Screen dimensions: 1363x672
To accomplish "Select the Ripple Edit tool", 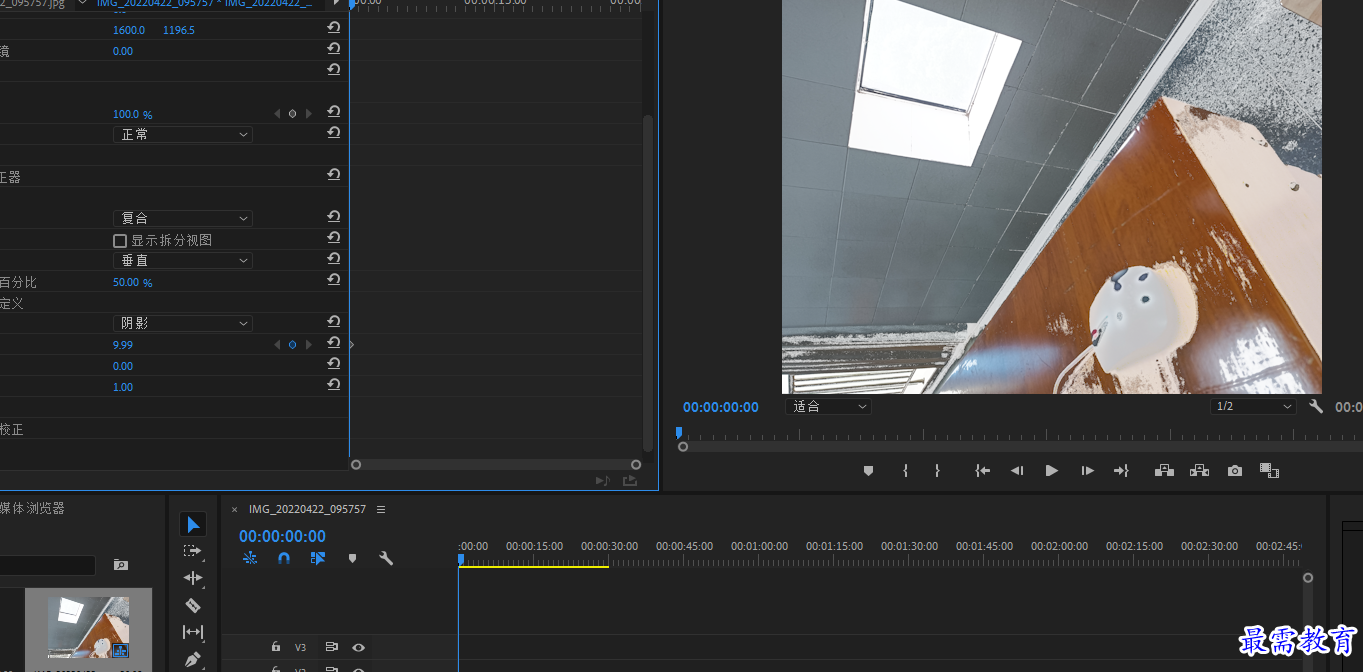I will (193, 578).
